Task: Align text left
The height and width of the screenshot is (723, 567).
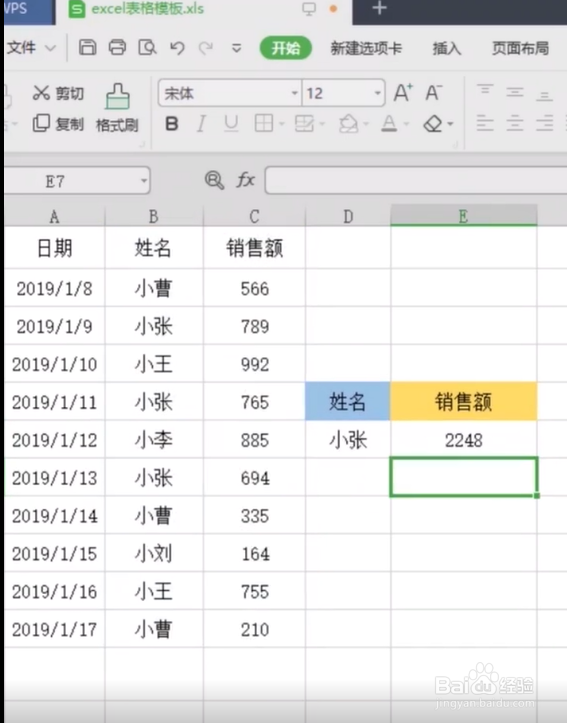Action: [x=485, y=124]
